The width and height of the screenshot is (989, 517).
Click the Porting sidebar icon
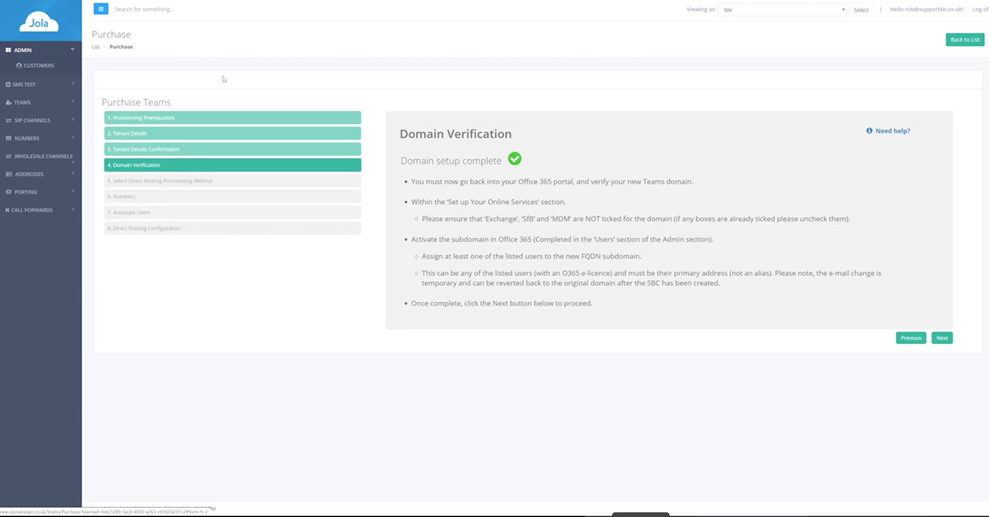(x=8, y=192)
